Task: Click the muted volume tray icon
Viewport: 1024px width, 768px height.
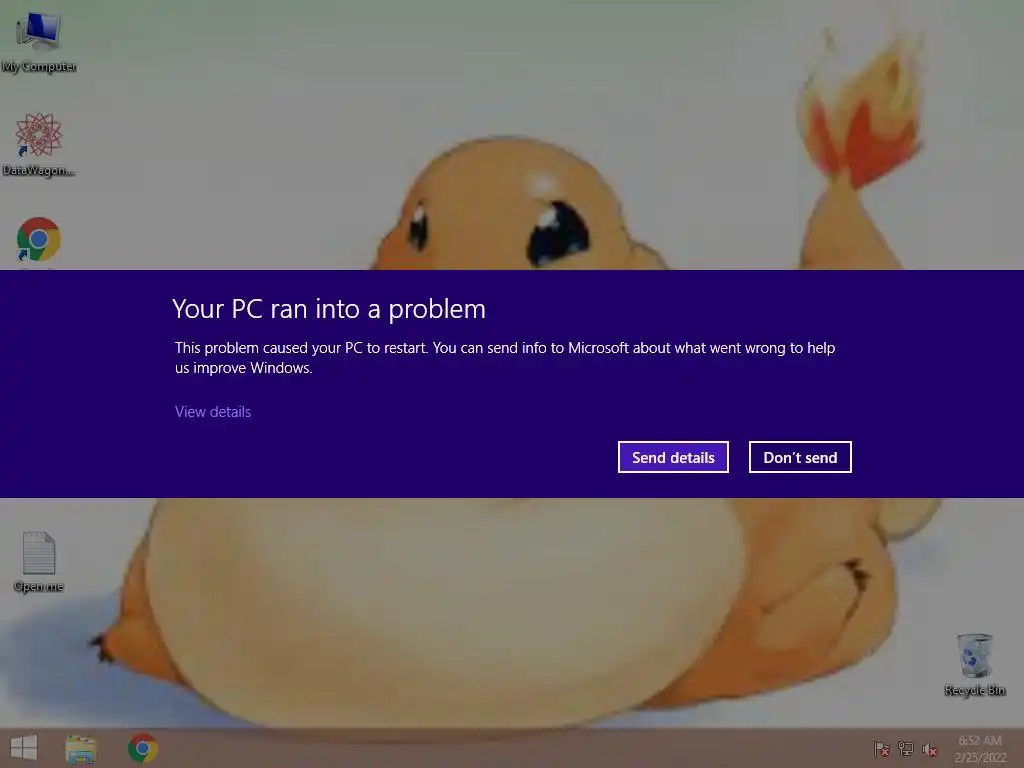Action: point(929,749)
